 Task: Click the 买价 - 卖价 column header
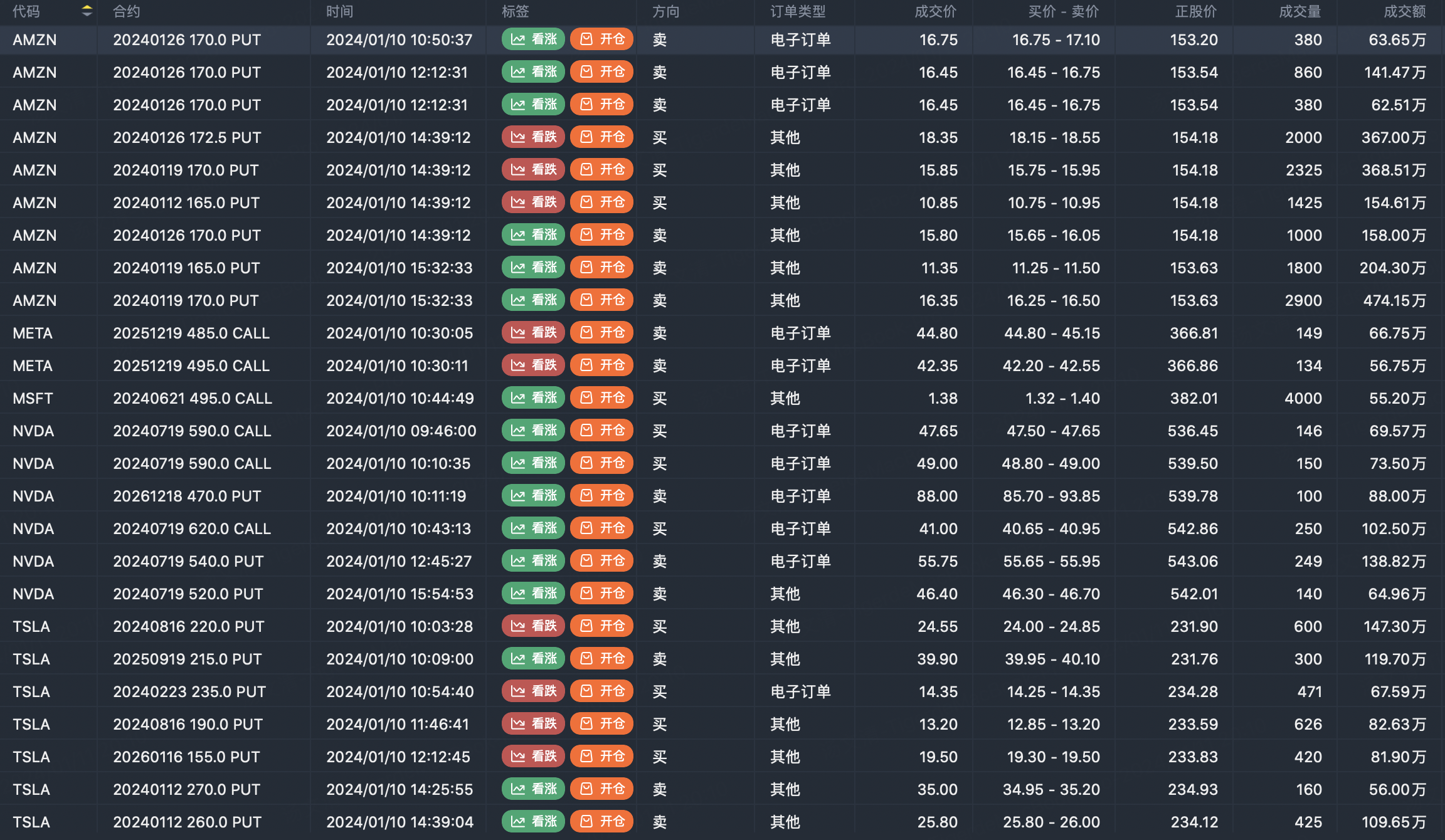tap(1063, 11)
